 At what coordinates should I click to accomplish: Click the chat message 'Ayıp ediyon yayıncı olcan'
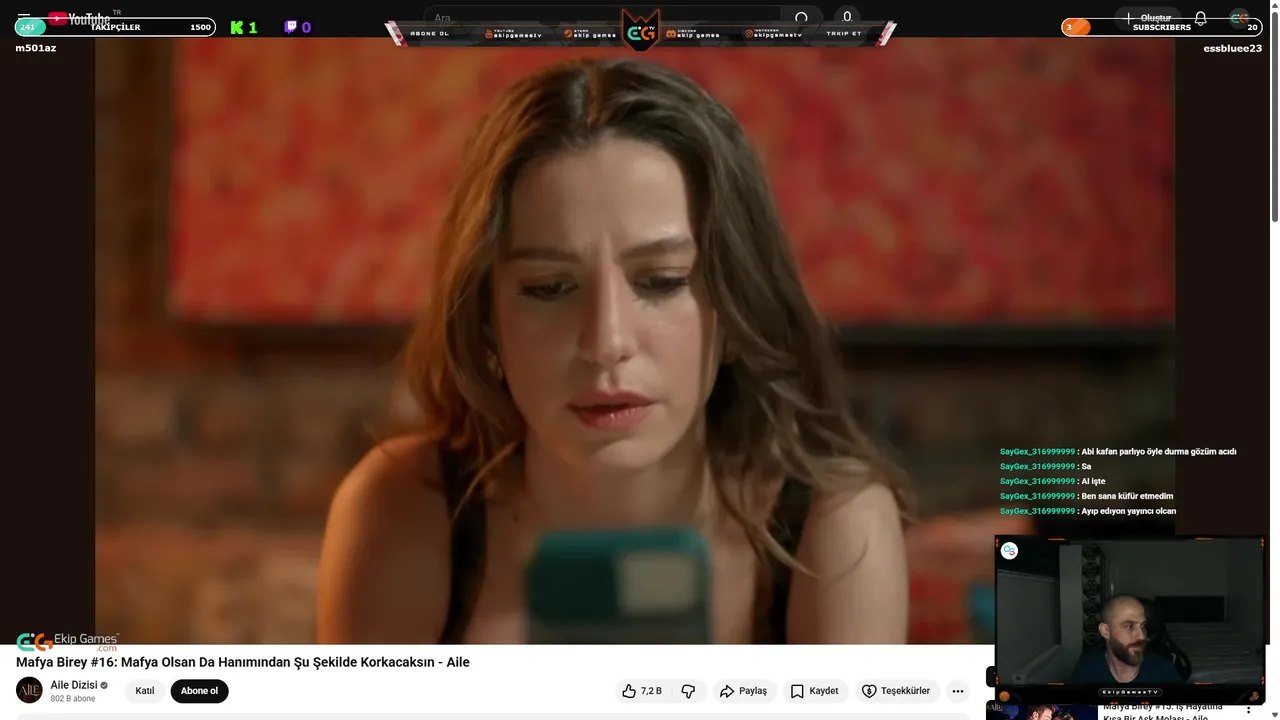click(x=1128, y=511)
